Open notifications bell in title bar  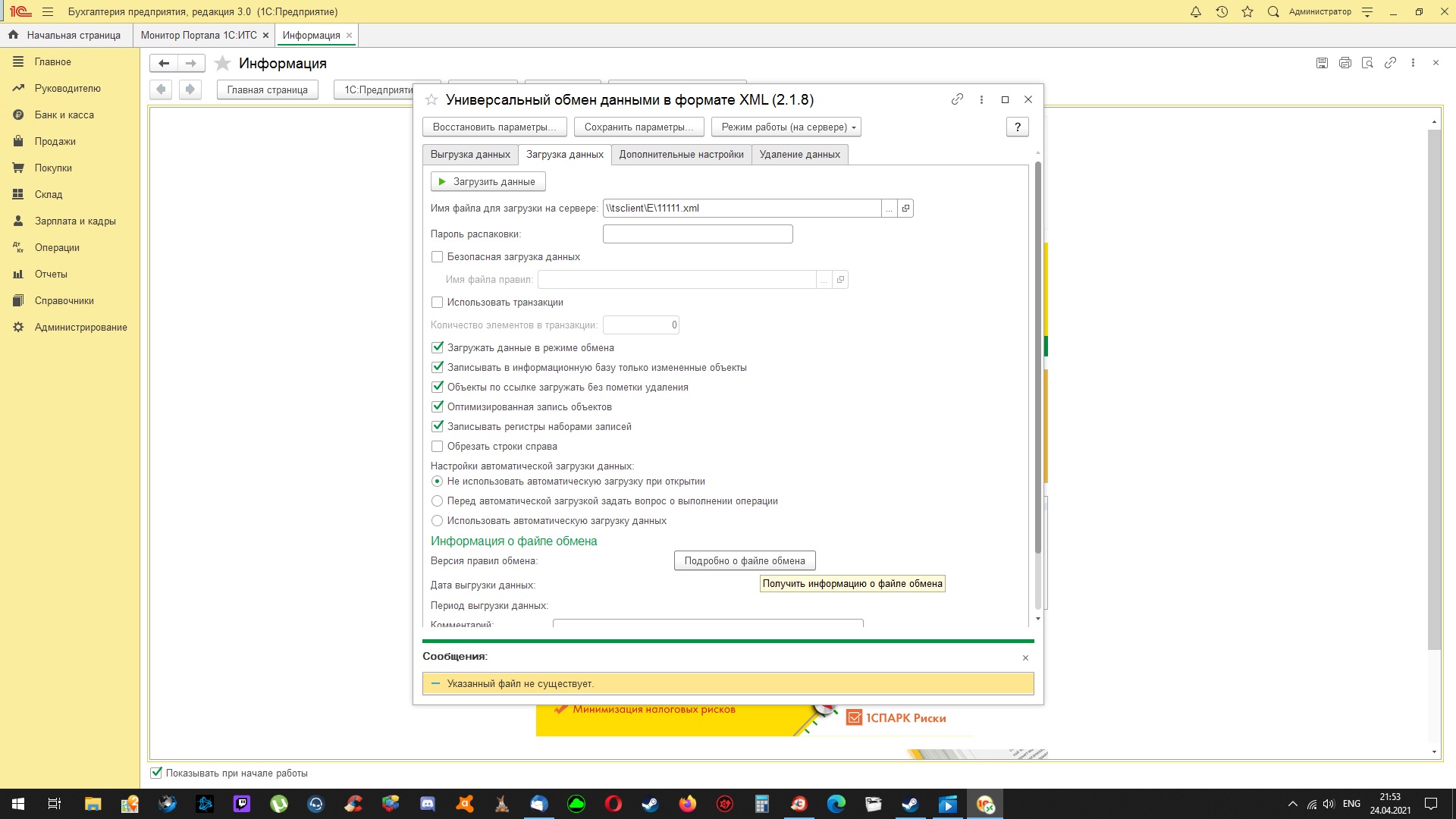click(x=1196, y=11)
